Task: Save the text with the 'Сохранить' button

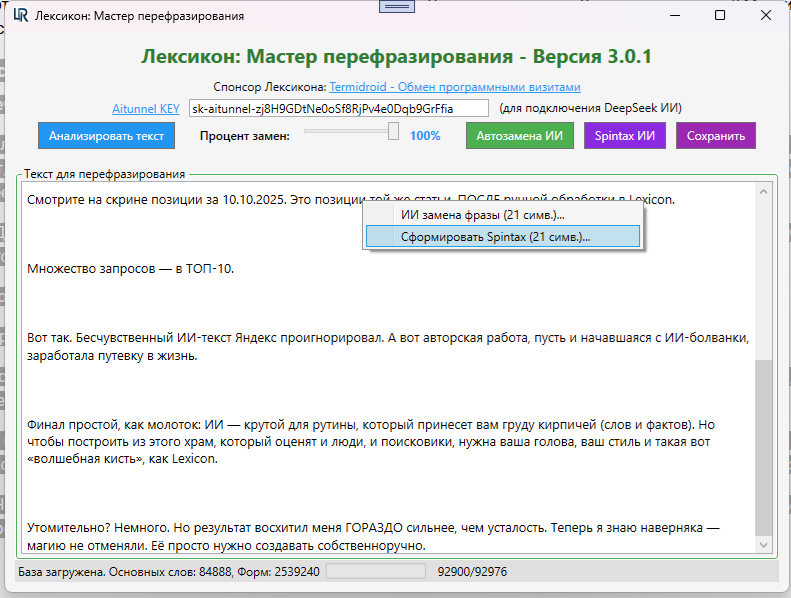Action: pyautogui.click(x=715, y=135)
